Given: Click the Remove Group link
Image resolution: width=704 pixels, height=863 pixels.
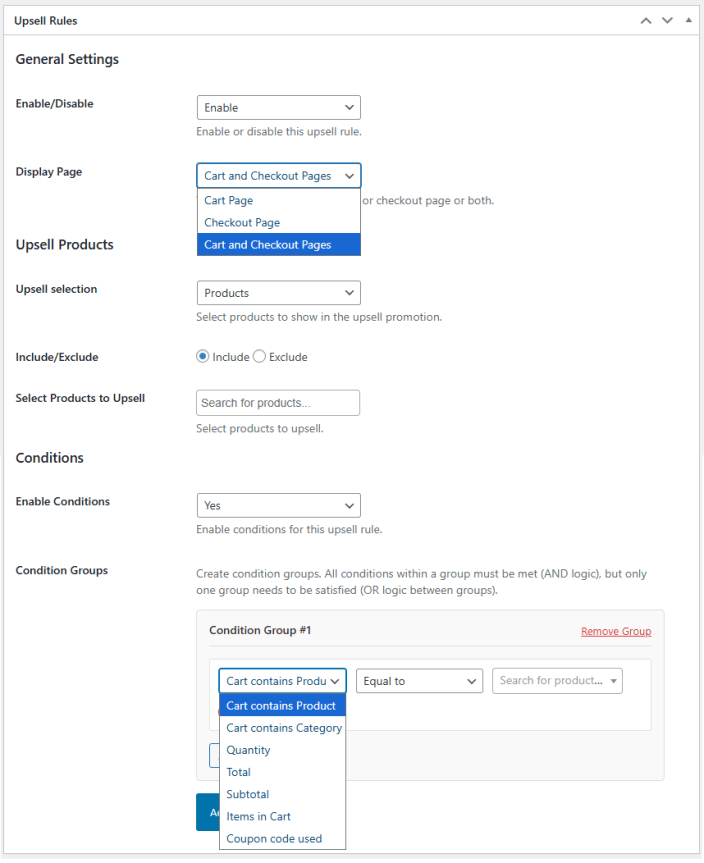Looking at the screenshot, I should (615, 631).
